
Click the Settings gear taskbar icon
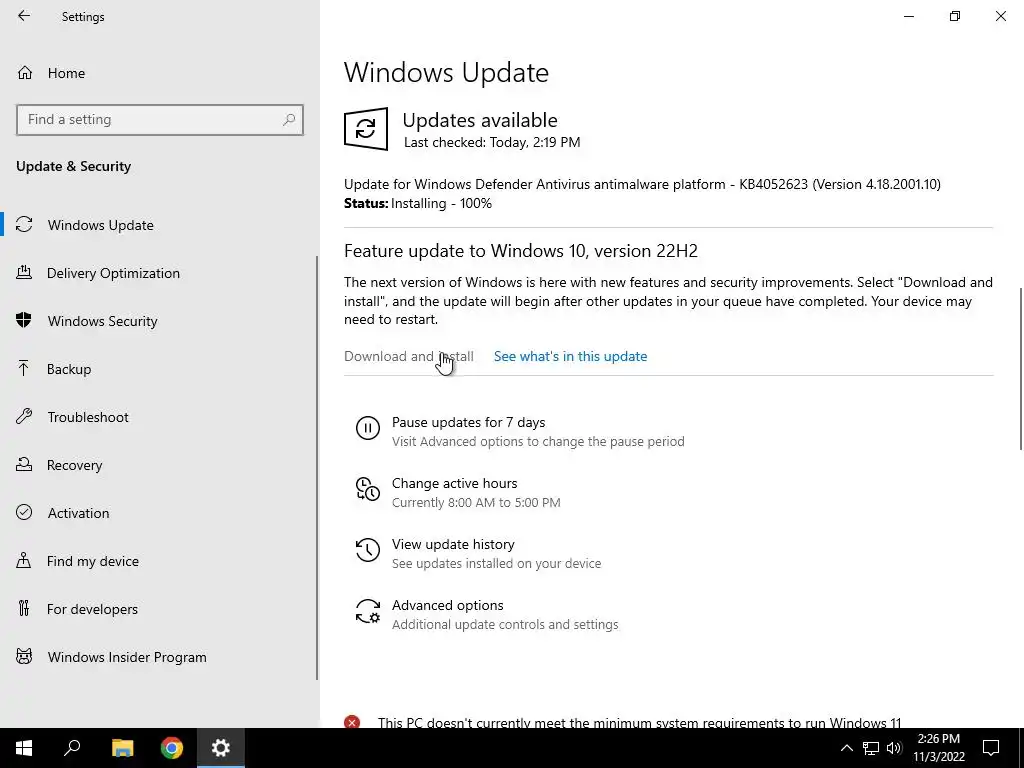point(221,748)
